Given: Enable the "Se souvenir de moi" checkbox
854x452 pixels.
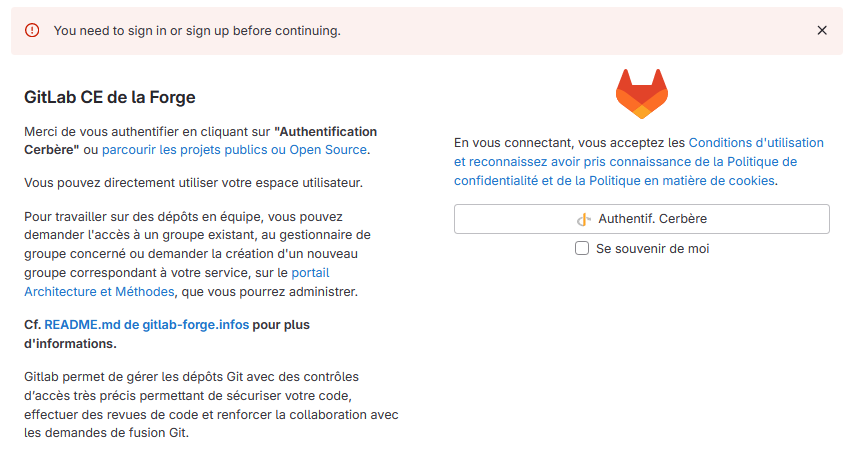Looking at the screenshot, I should point(582,248).
